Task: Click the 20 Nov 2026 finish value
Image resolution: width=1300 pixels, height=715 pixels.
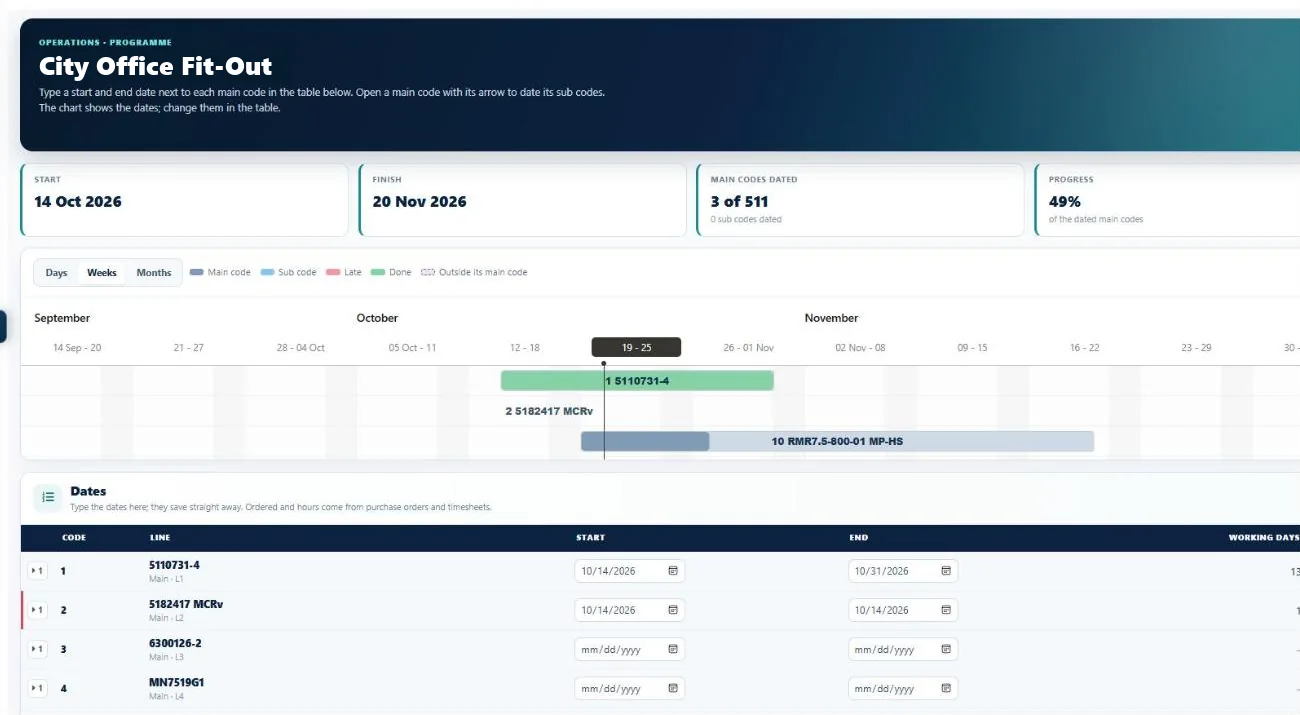Action: (x=419, y=201)
